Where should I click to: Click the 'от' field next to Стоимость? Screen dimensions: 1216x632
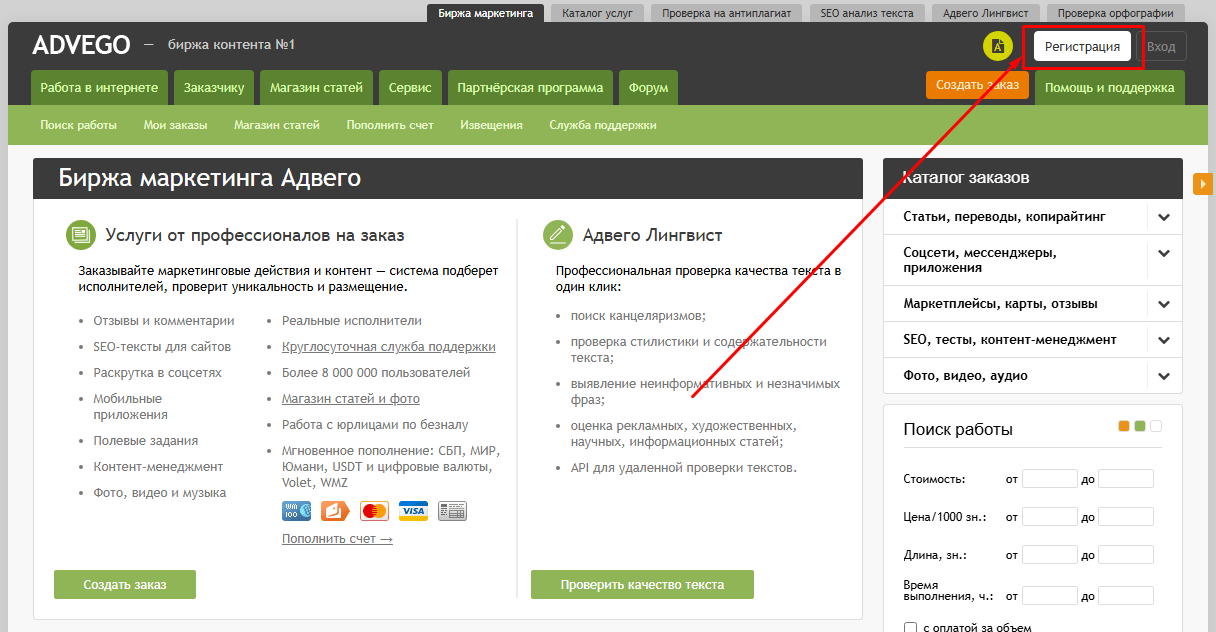tap(1049, 479)
